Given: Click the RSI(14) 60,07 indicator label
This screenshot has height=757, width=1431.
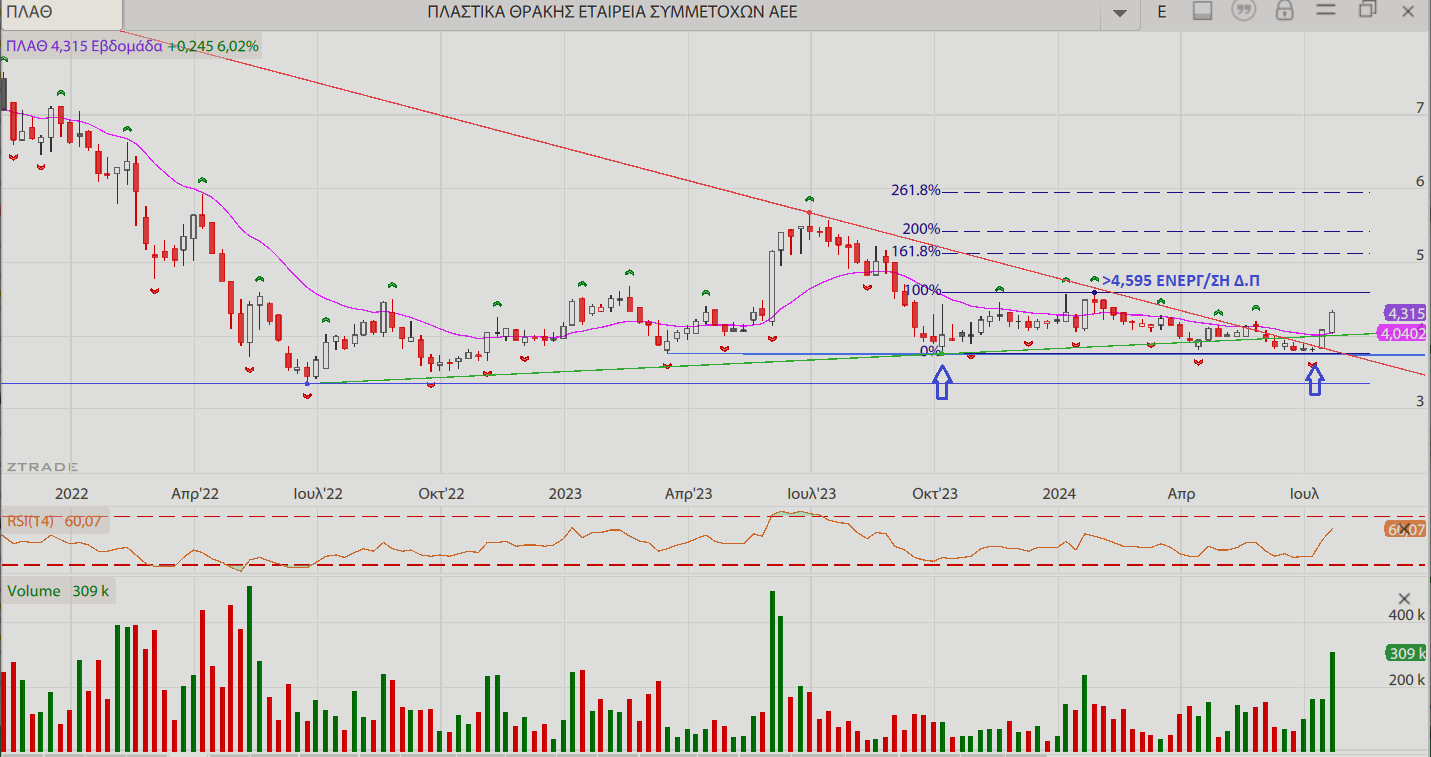Looking at the screenshot, I should 55,520.
